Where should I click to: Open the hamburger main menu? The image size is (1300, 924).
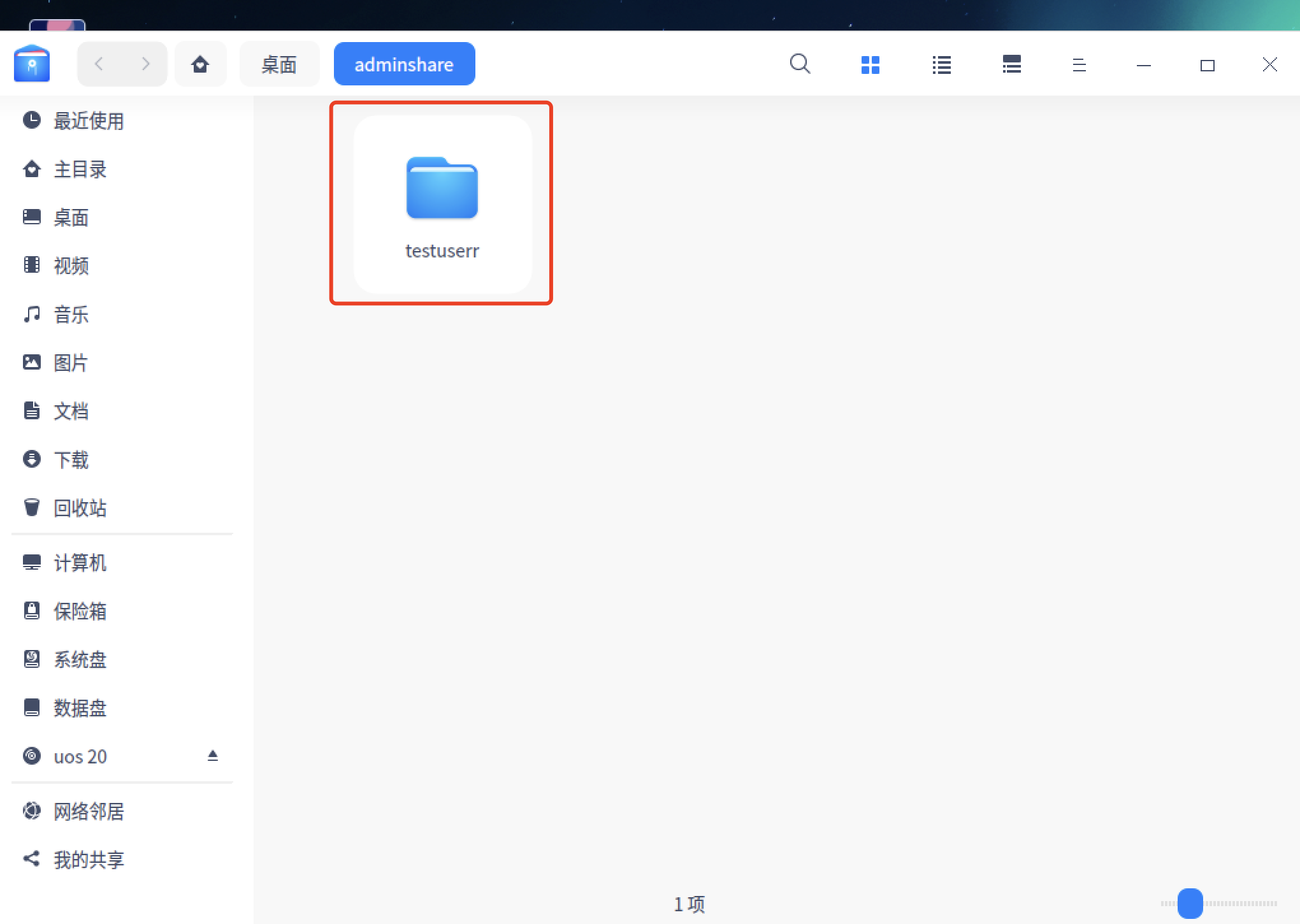1079,64
